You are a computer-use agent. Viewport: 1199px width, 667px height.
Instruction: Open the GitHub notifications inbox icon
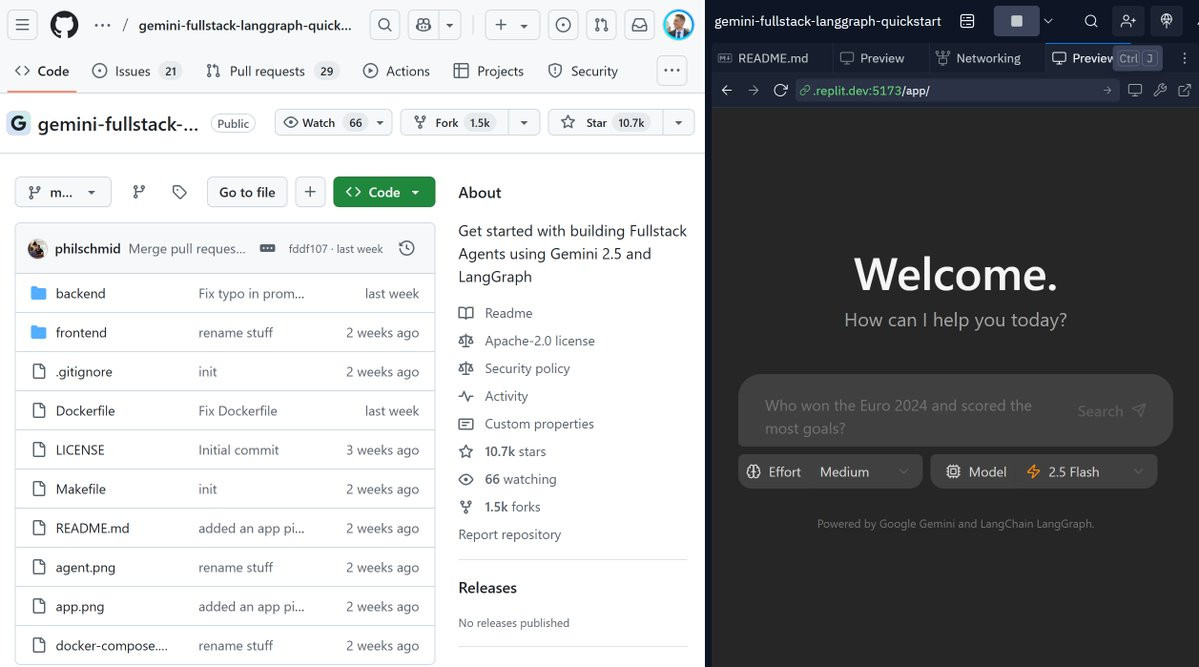coord(639,25)
